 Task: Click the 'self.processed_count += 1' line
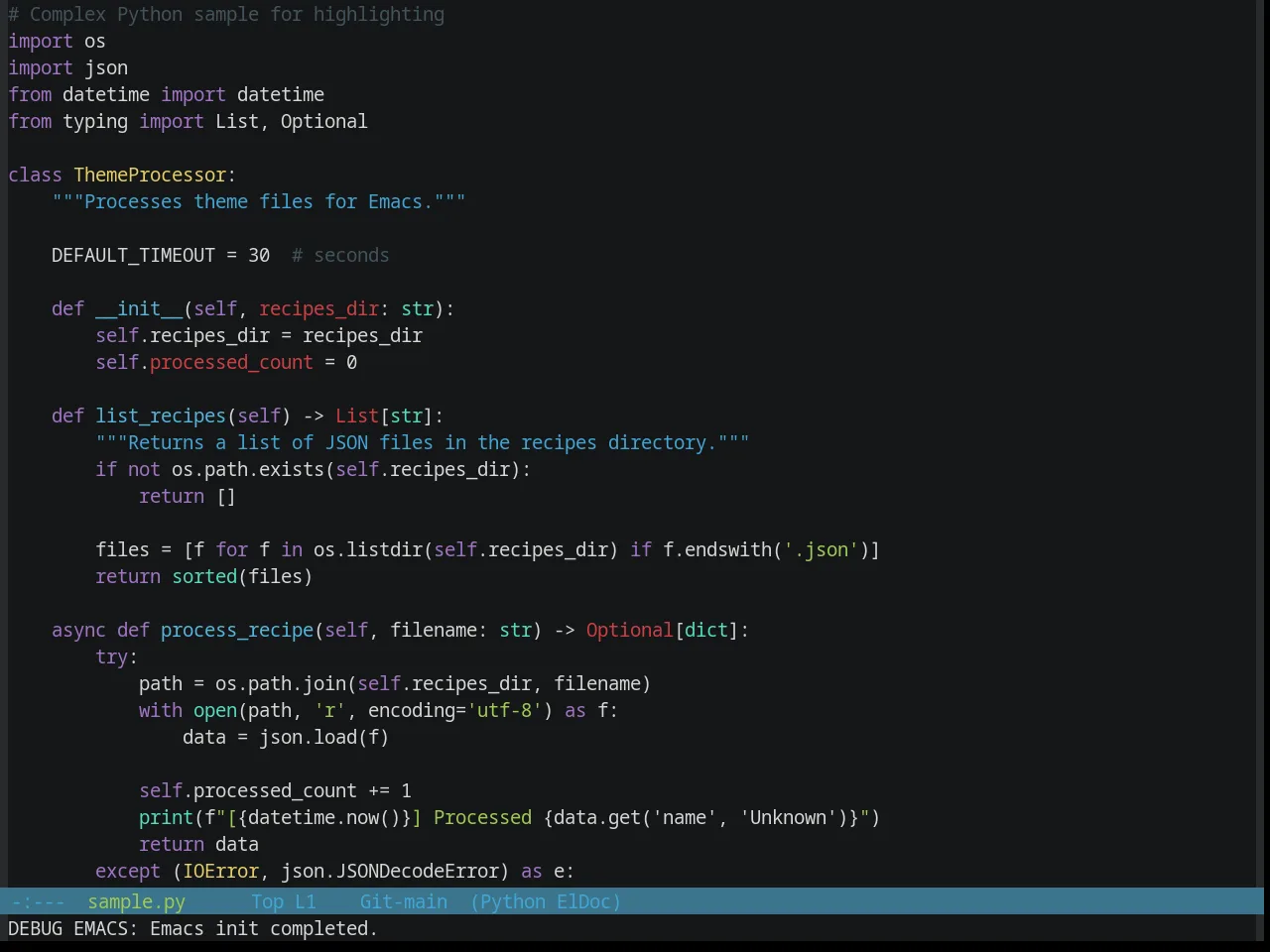(x=275, y=790)
